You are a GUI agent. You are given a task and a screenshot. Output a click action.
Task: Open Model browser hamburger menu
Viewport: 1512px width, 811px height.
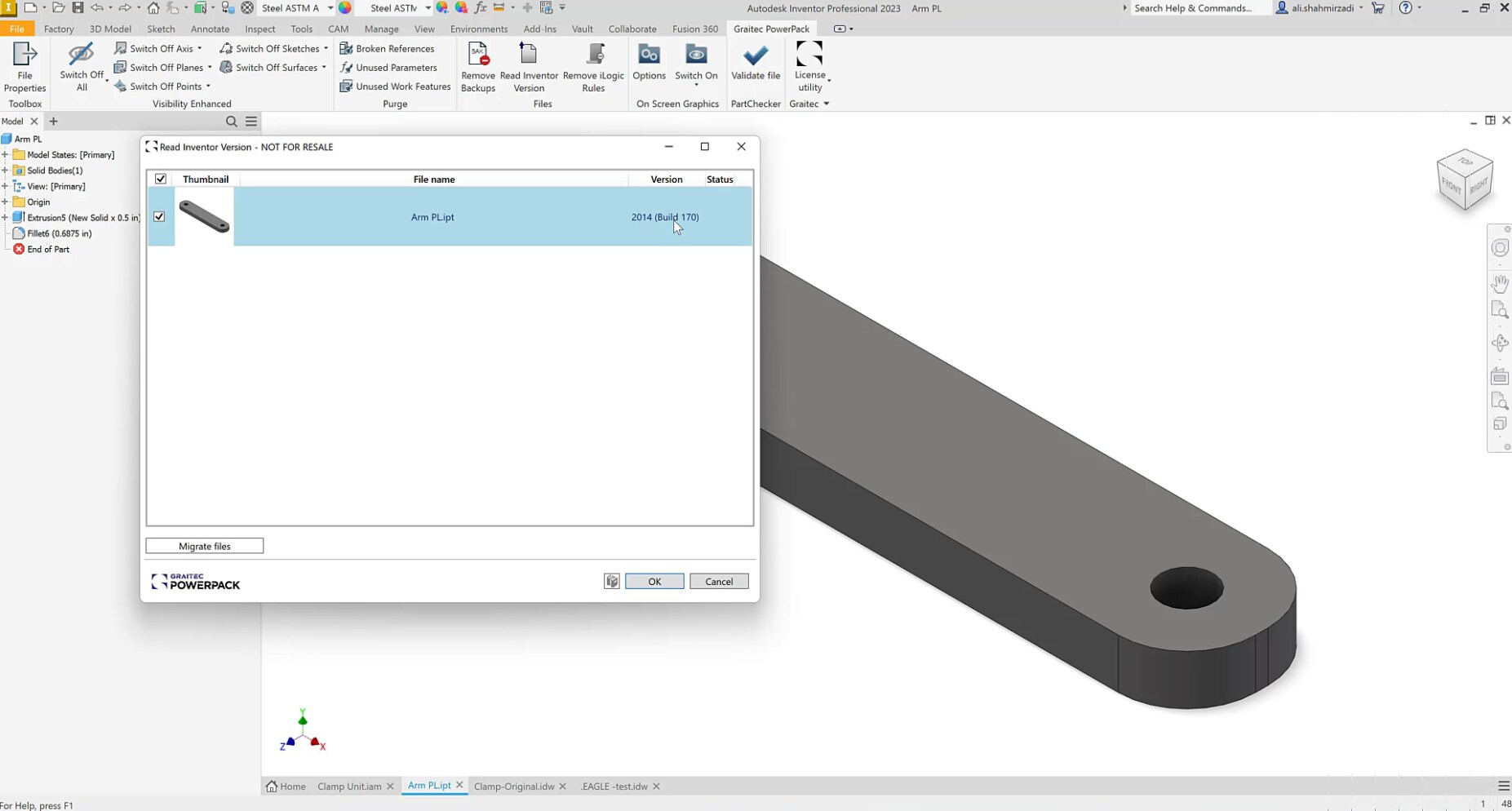tap(251, 121)
